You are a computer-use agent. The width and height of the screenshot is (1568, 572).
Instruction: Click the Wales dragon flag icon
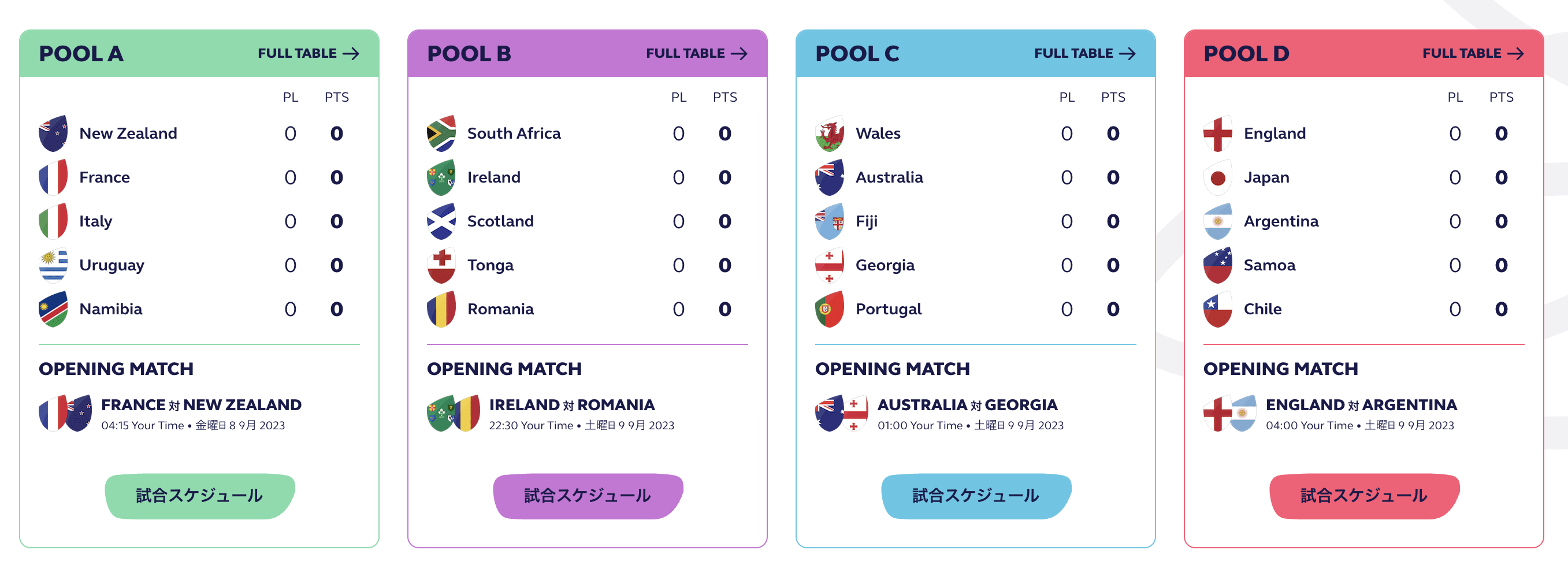click(x=830, y=133)
